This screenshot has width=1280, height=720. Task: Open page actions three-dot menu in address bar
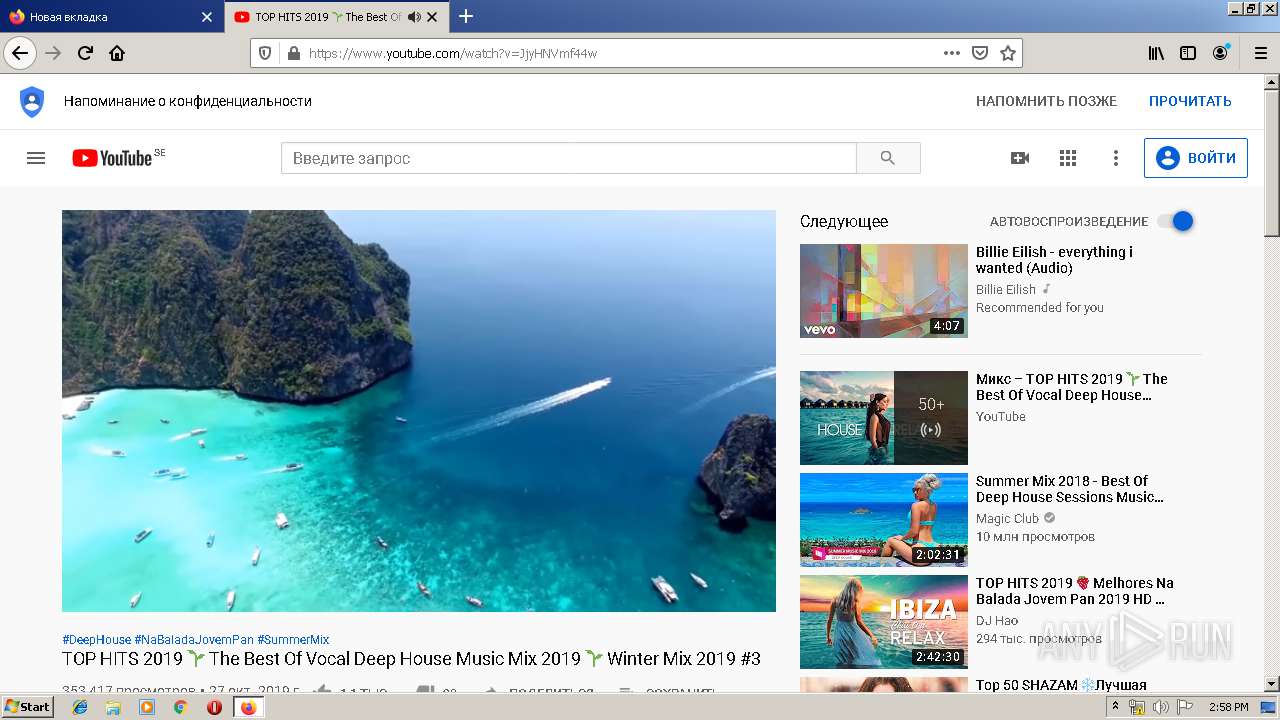(x=952, y=53)
